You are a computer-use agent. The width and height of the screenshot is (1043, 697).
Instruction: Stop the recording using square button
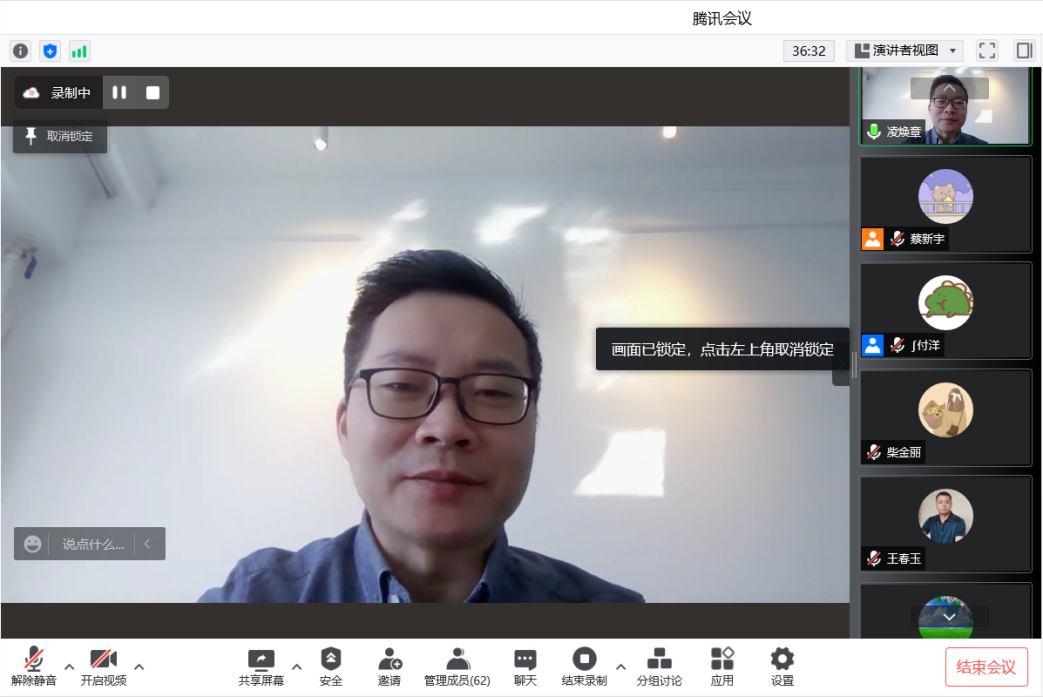[153, 93]
